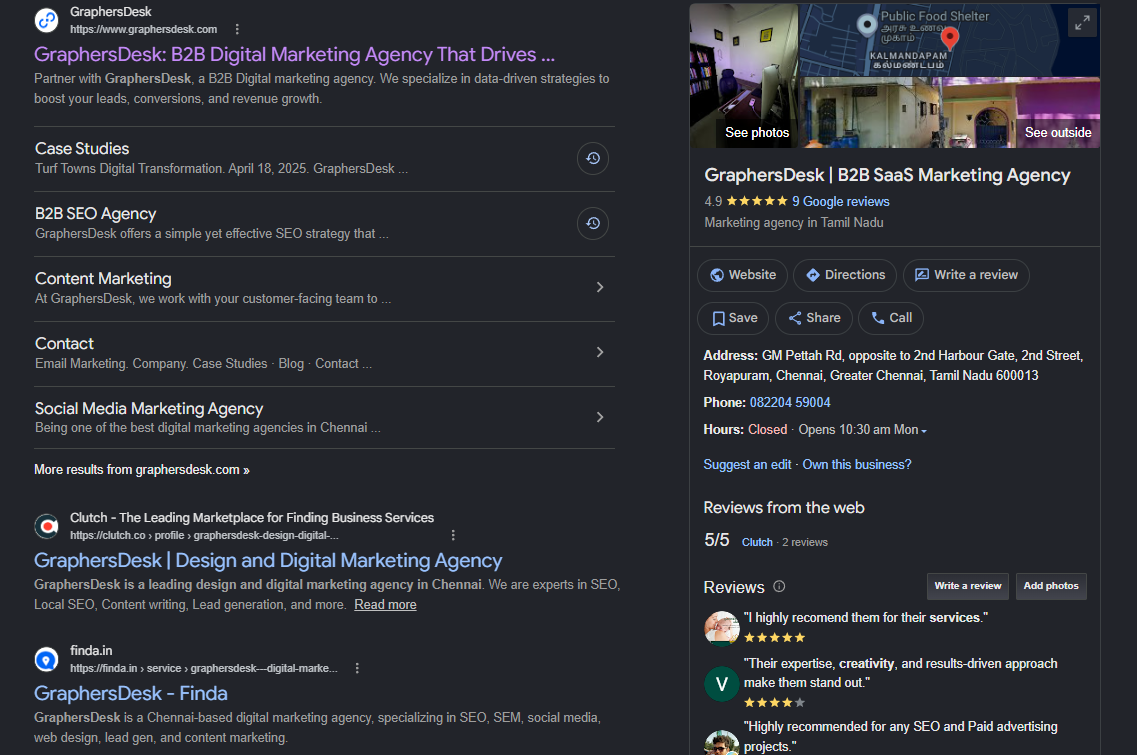Viewport: 1137px width, 755px height.
Task: Click Read more in Clutch snippet
Action: tap(385, 605)
